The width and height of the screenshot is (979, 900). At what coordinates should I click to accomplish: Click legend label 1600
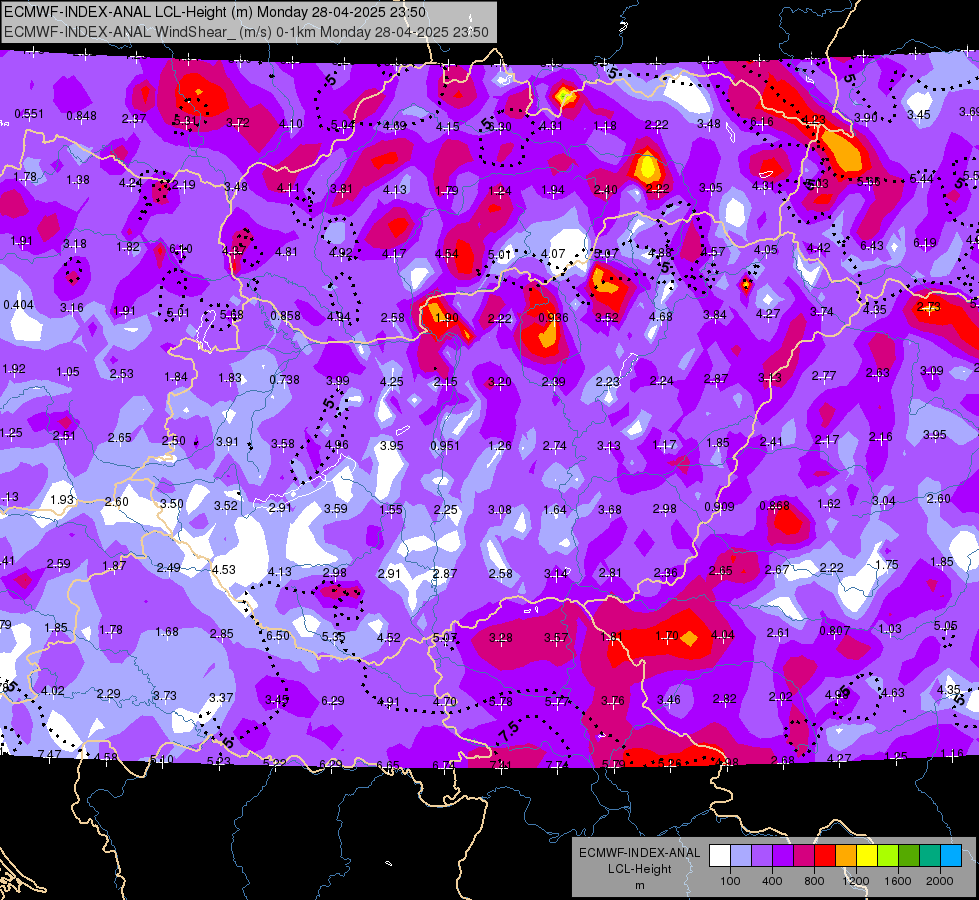(898, 881)
